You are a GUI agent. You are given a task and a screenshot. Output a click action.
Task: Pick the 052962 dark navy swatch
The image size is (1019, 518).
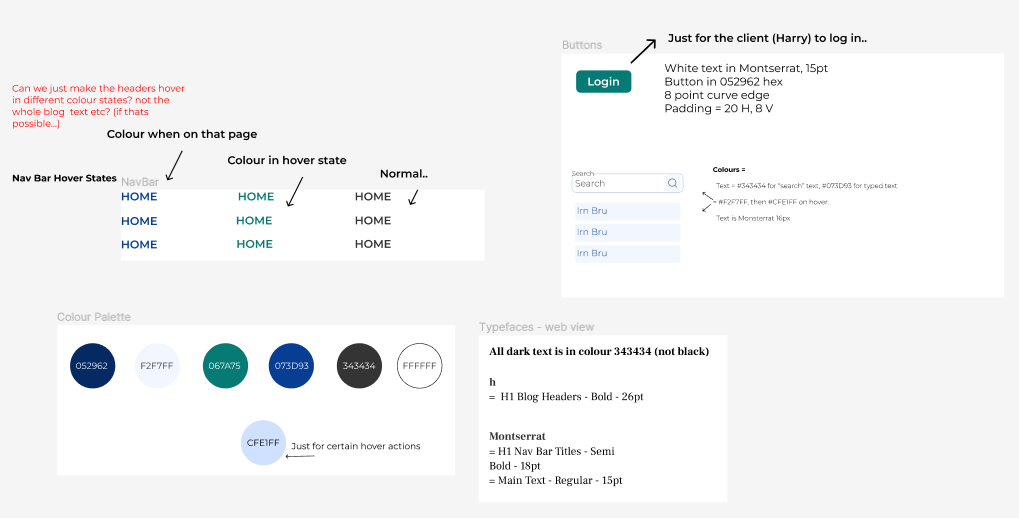pyautogui.click(x=92, y=366)
